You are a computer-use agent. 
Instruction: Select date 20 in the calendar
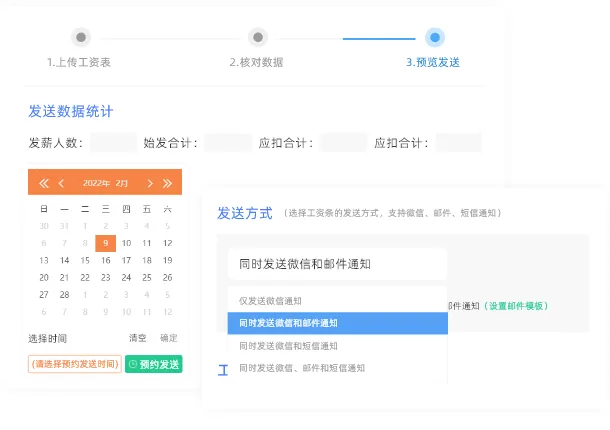pos(44,277)
